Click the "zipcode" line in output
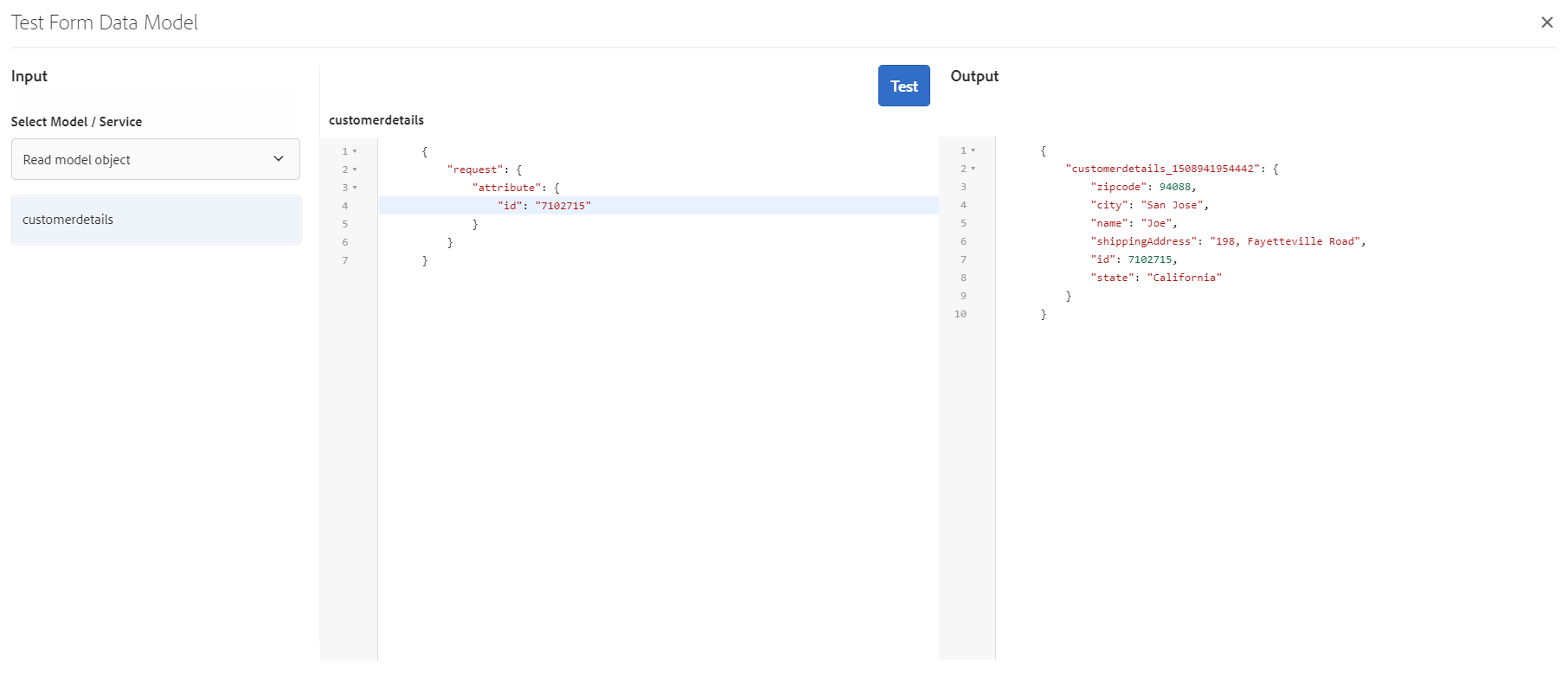The image size is (1568, 697). (x=1142, y=187)
